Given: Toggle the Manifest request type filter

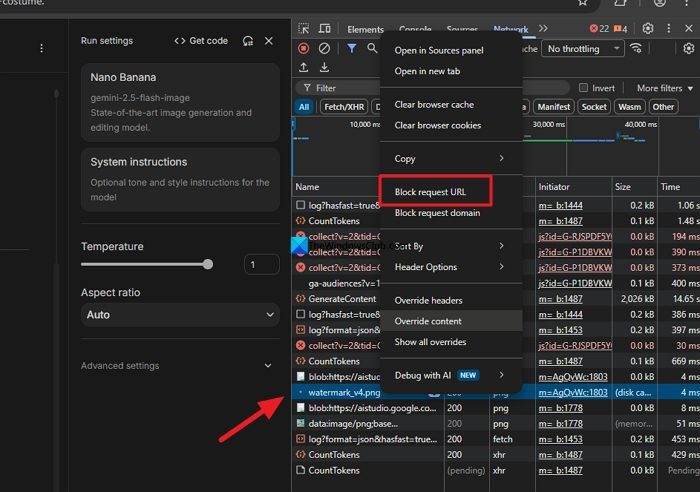Looking at the screenshot, I should (x=553, y=107).
